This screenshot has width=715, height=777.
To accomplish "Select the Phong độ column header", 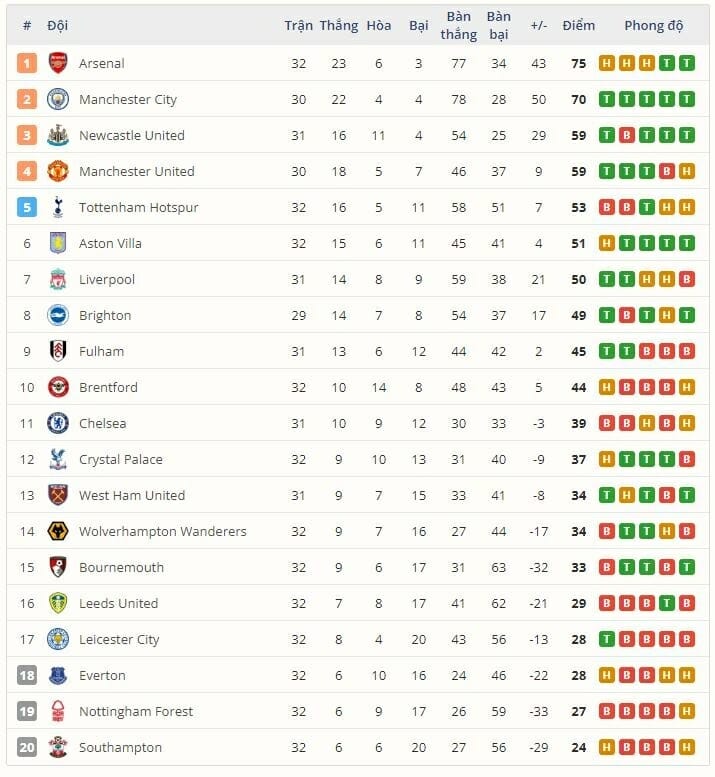I will (654, 25).
